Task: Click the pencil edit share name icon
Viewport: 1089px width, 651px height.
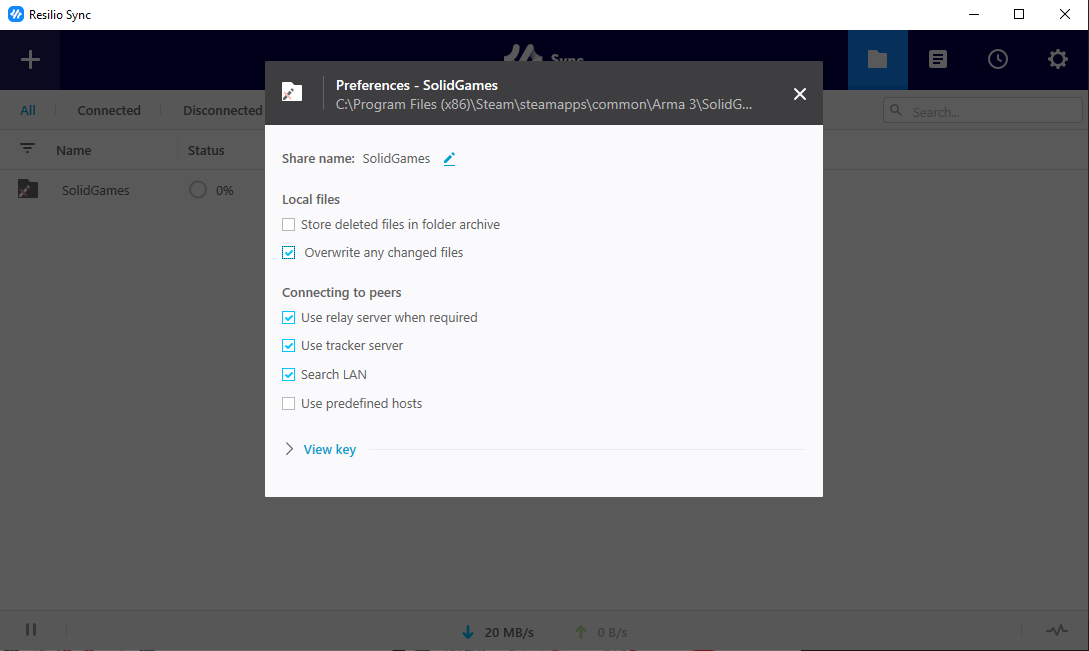Action: coord(449,159)
